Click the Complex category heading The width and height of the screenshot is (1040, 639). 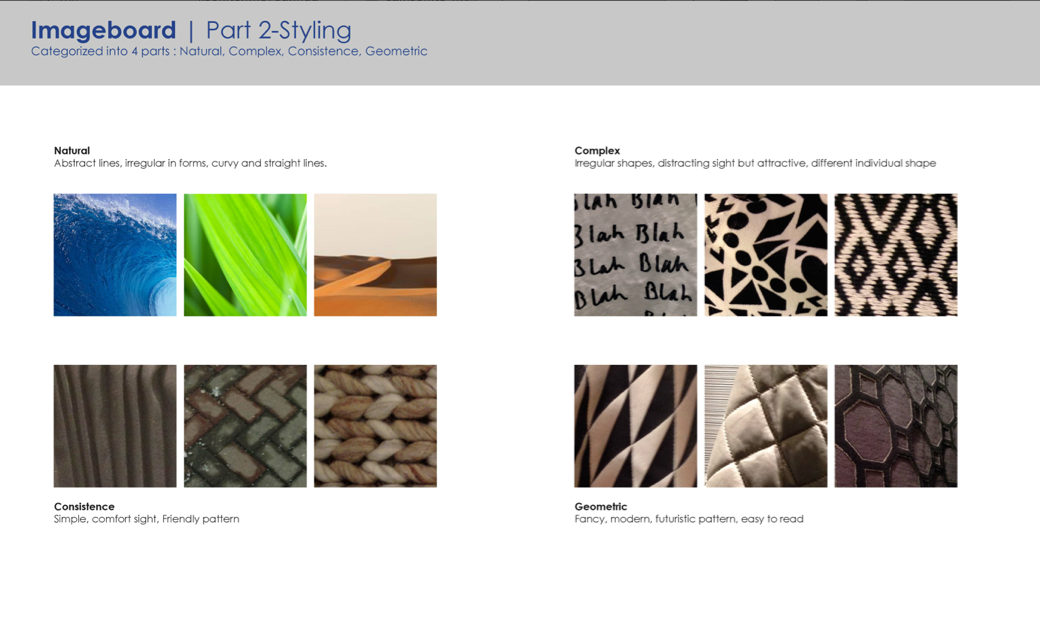[x=597, y=151]
